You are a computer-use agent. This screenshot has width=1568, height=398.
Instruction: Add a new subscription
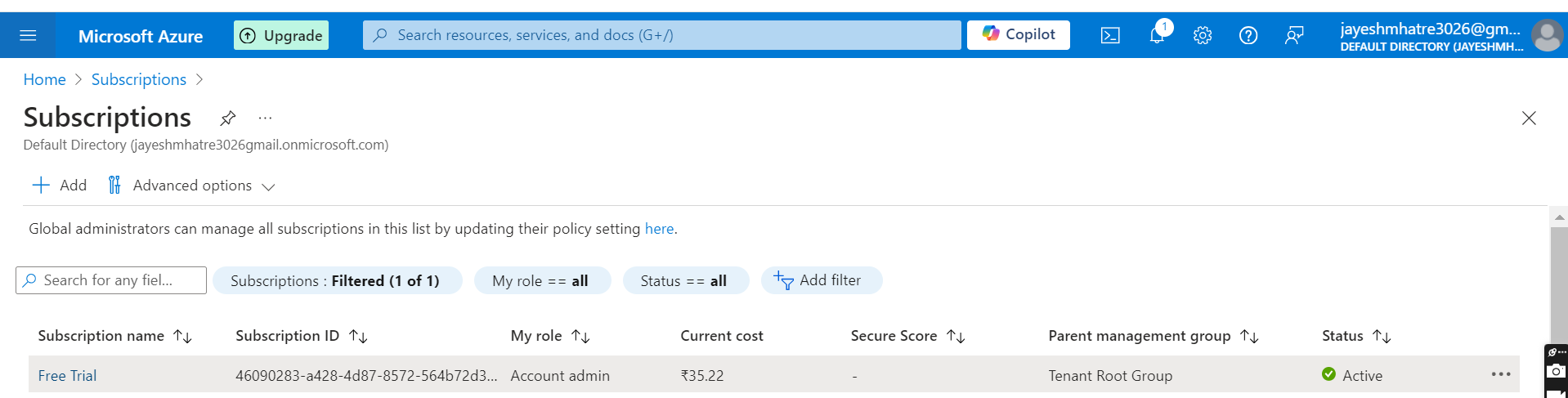60,186
